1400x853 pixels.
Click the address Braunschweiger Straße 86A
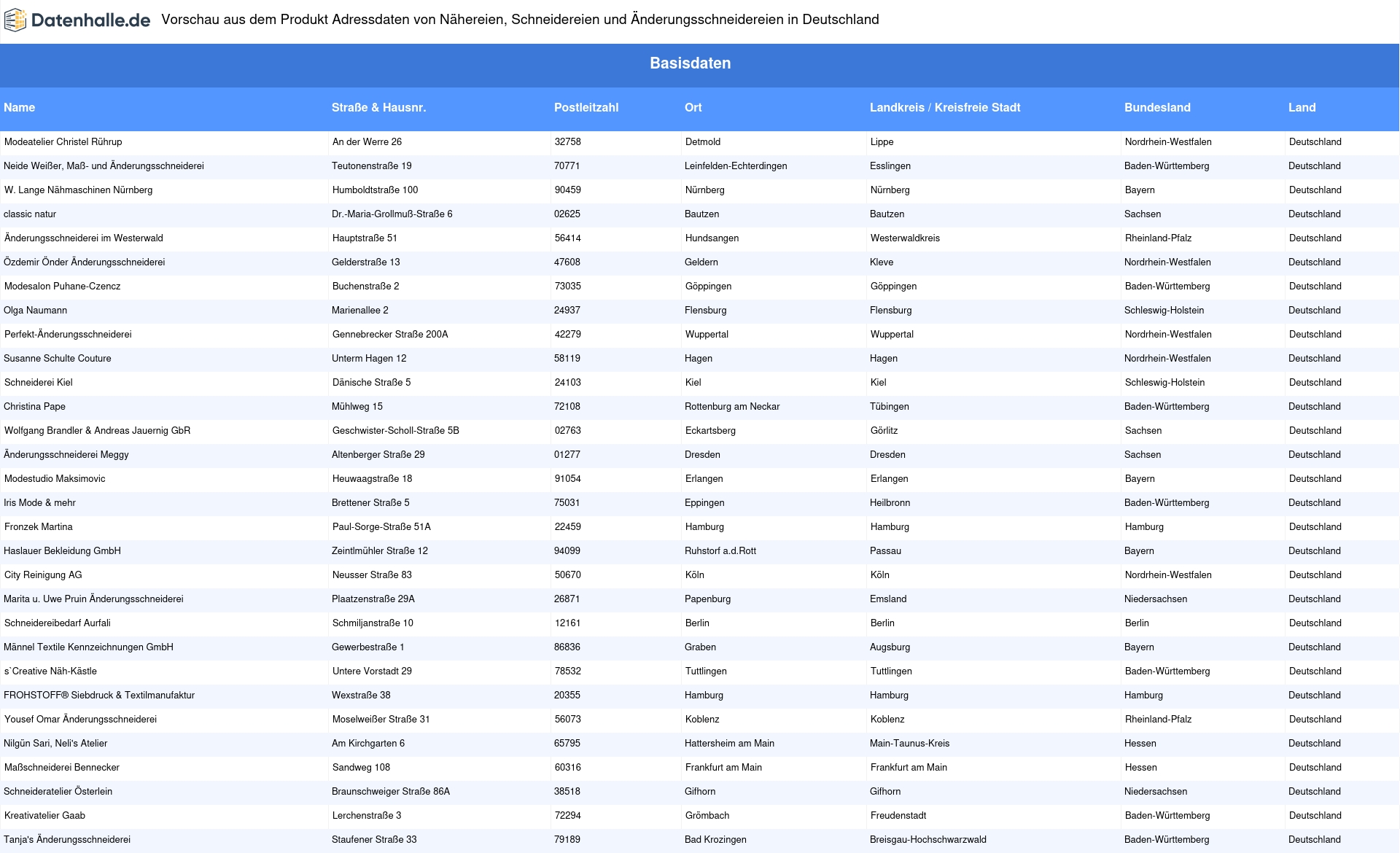(391, 791)
